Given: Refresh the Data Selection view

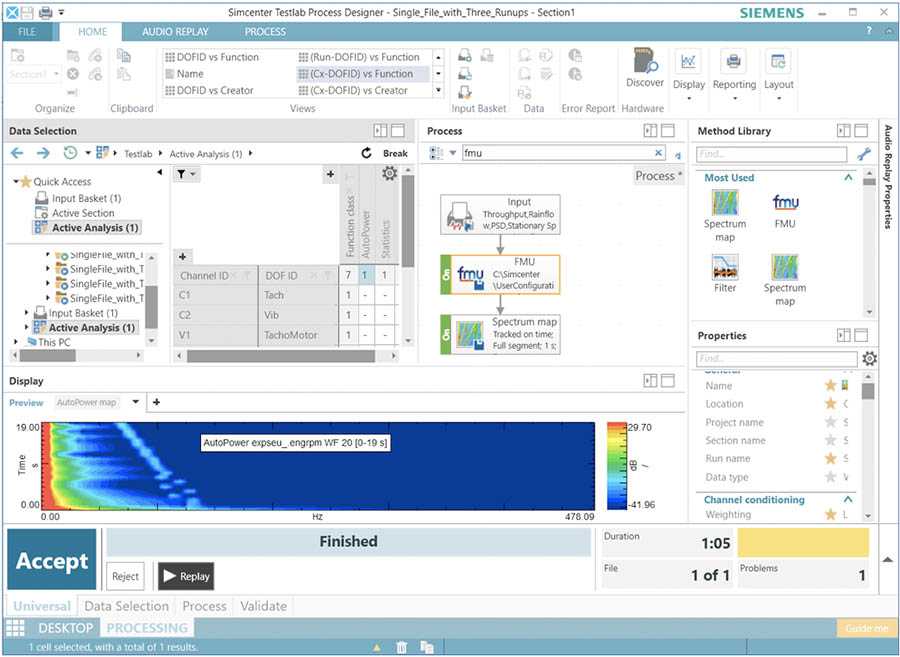Looking at the screenshot, I should click(x=366, y=153).
